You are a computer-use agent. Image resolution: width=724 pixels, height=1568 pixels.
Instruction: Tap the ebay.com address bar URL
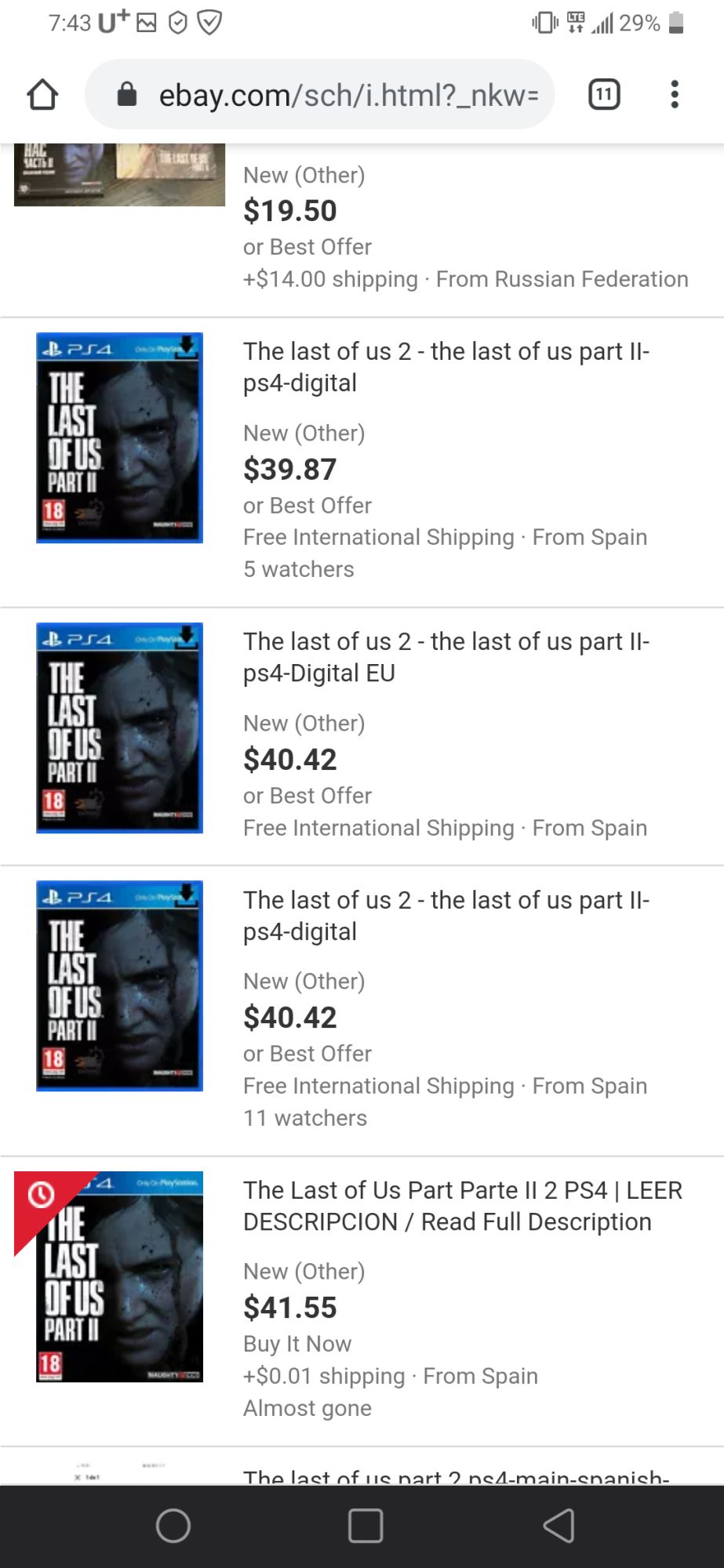[348, 95]
